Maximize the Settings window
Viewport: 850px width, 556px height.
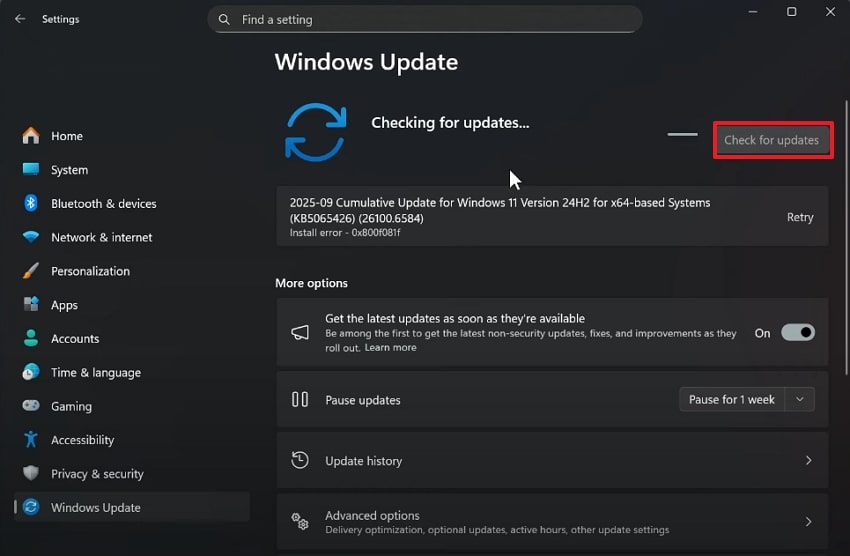(791, 11)
